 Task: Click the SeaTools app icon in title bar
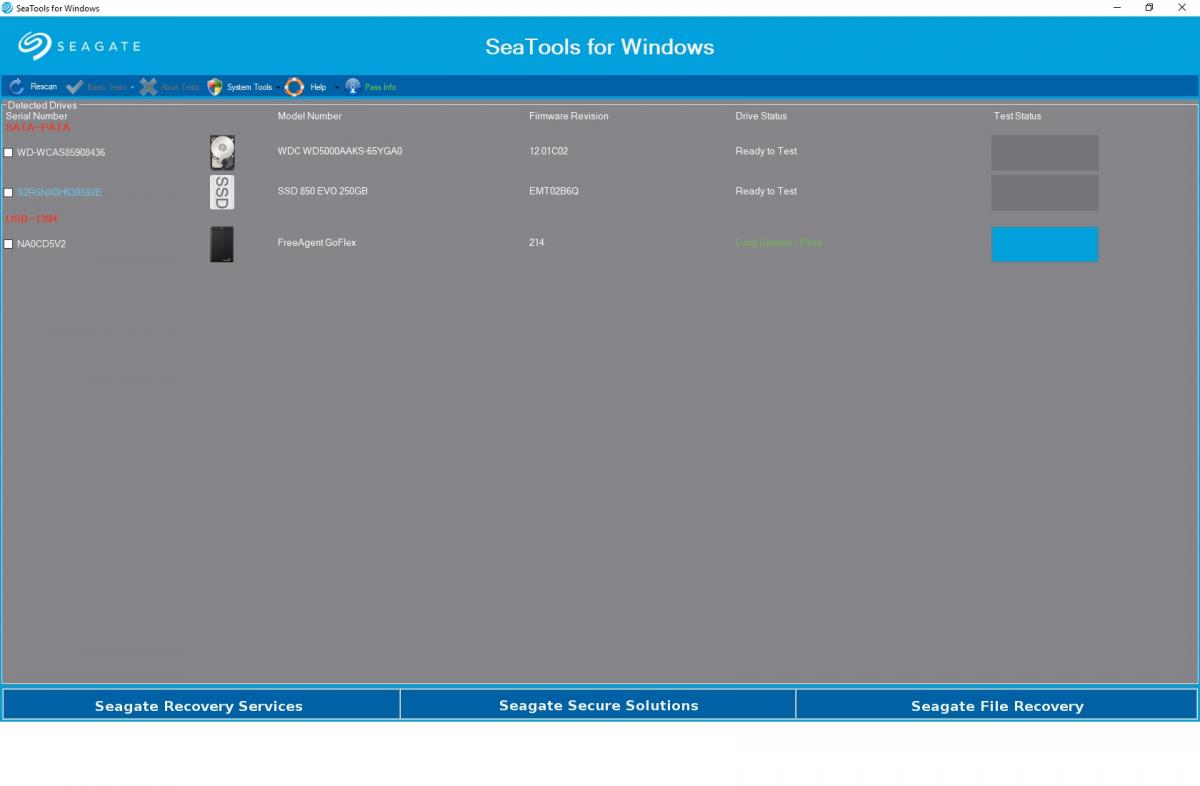point(9,8)
